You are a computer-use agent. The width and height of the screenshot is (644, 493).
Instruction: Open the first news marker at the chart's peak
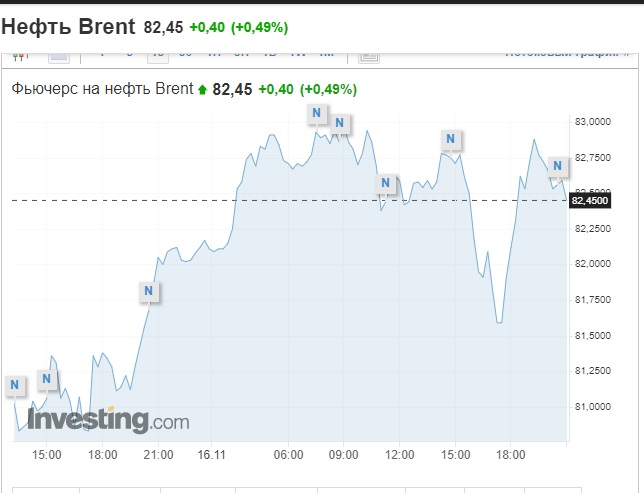pos(317,113)
